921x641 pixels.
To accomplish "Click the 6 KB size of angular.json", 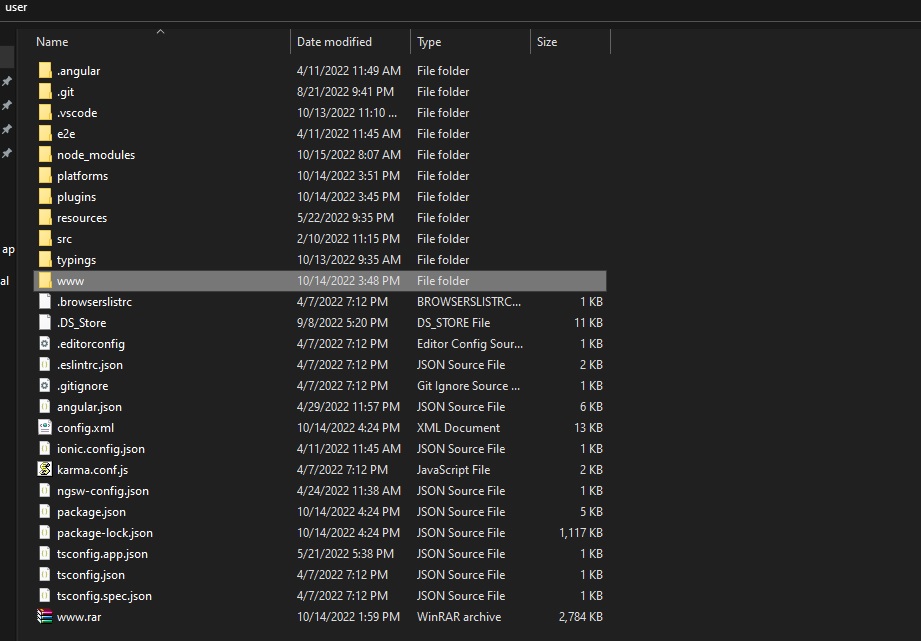I will pyautogui.click(x=591, y=407).
